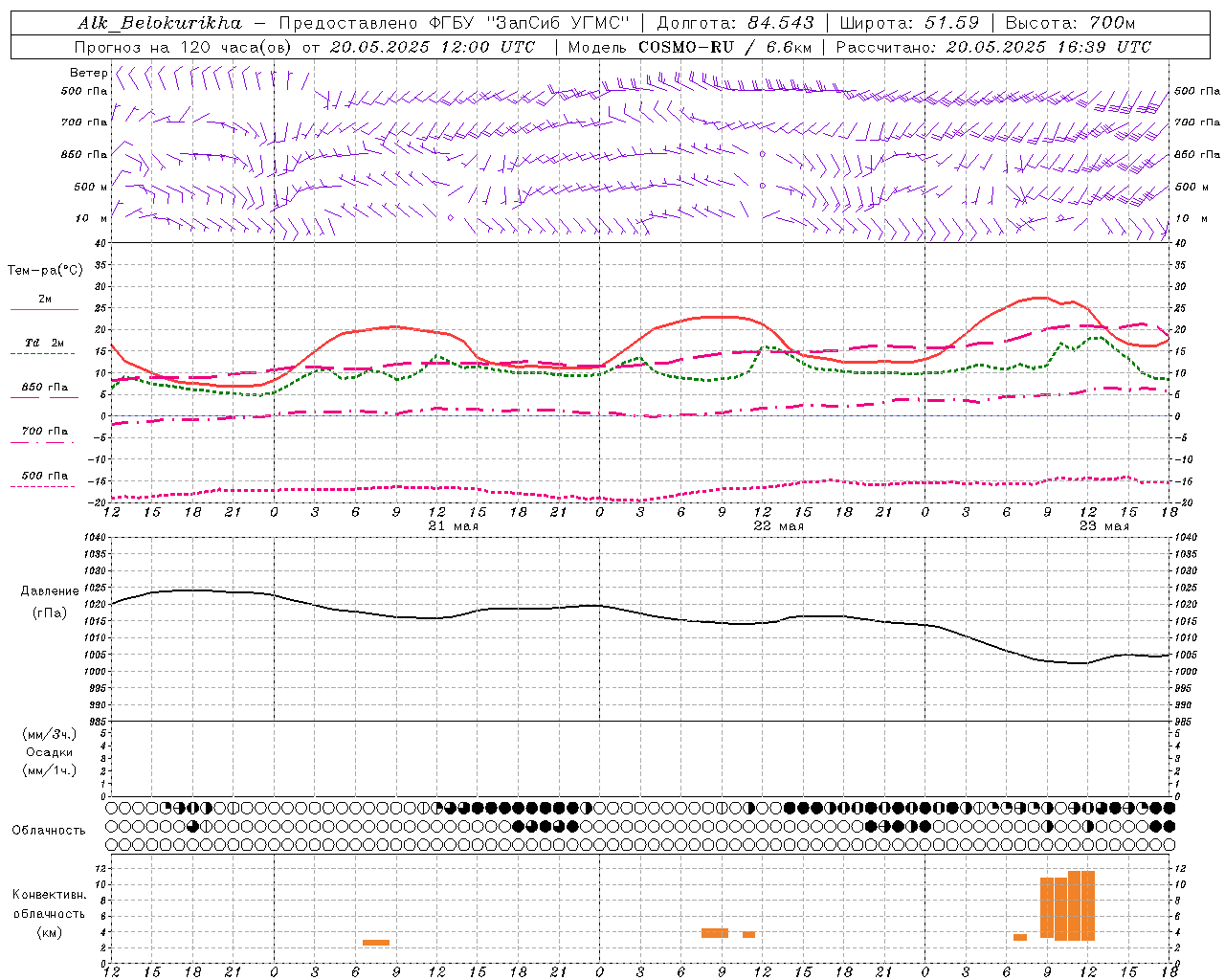Click the '850 гПа' temperature legend entry
This screenshot has height=980, width=1225.
click(x=44, y=388)
